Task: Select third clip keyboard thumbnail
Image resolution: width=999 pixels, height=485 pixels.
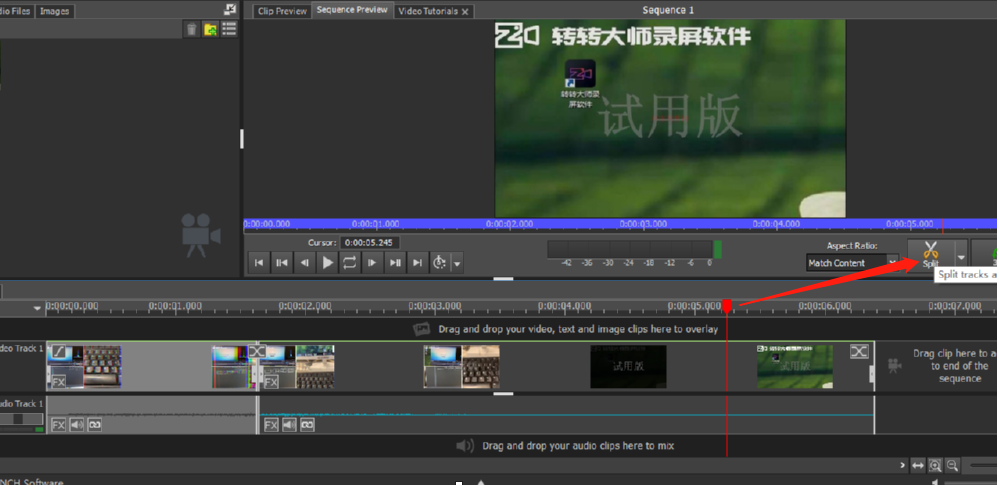Action: (x=462, y=366)
